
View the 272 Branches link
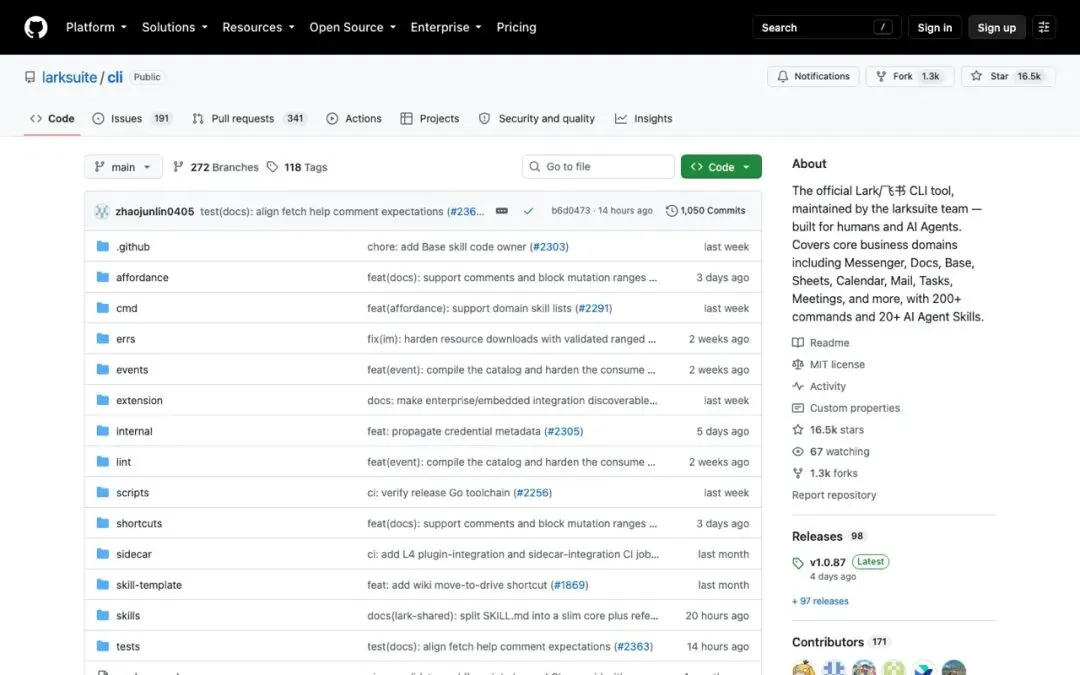pos(216,167)
